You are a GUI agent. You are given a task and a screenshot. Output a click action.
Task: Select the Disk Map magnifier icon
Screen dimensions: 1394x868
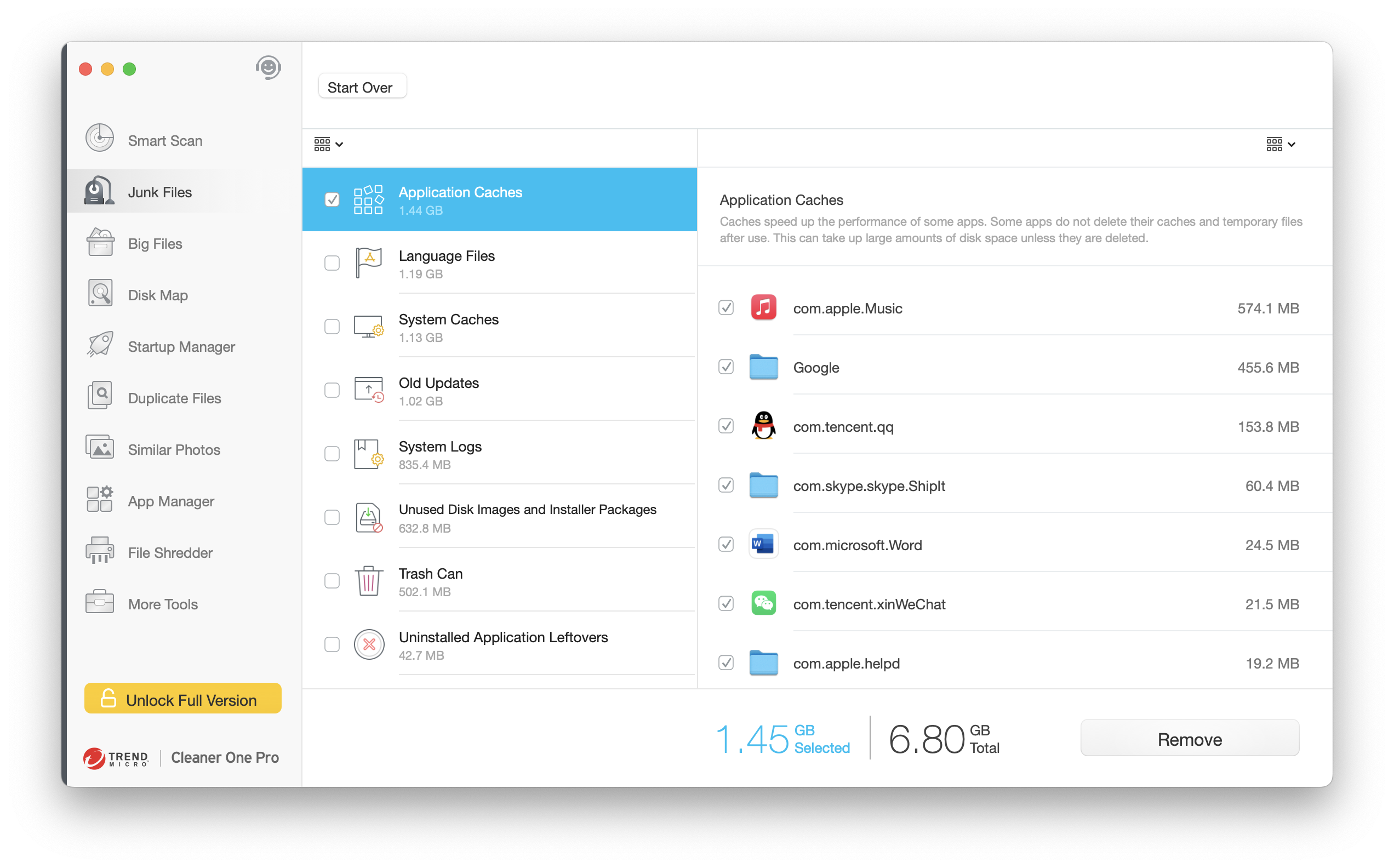click(100, 294)
